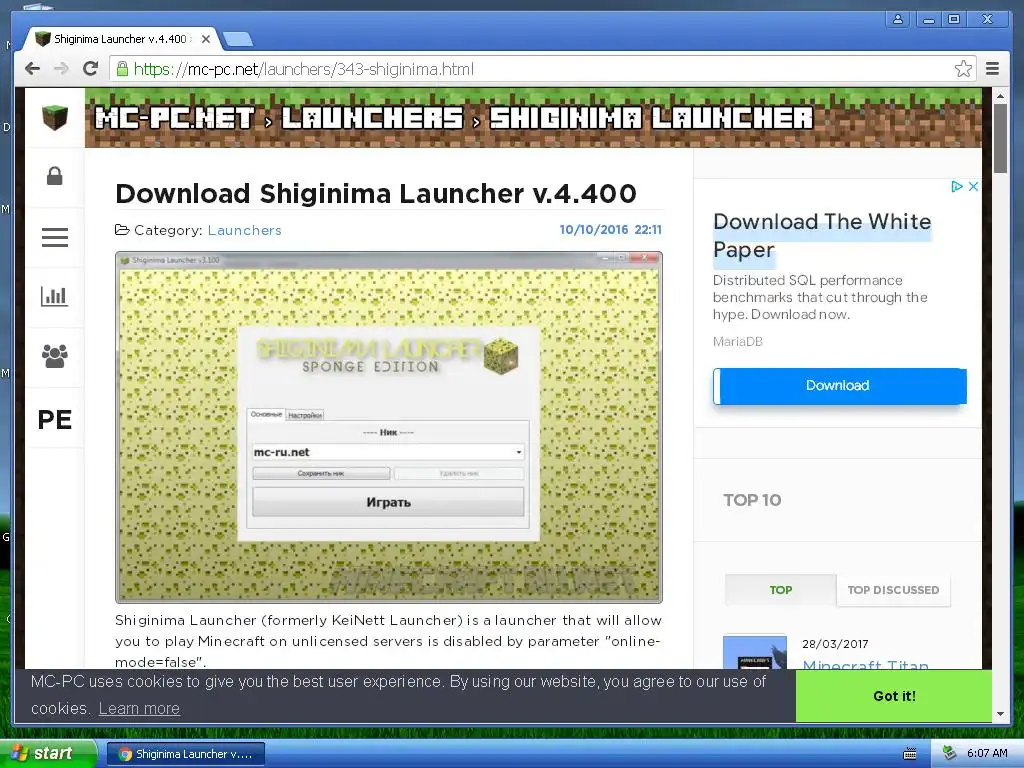Close the ad with the X icon
Image resolution: width=1024 pixels, height=768 pixels.
[973, 187]
